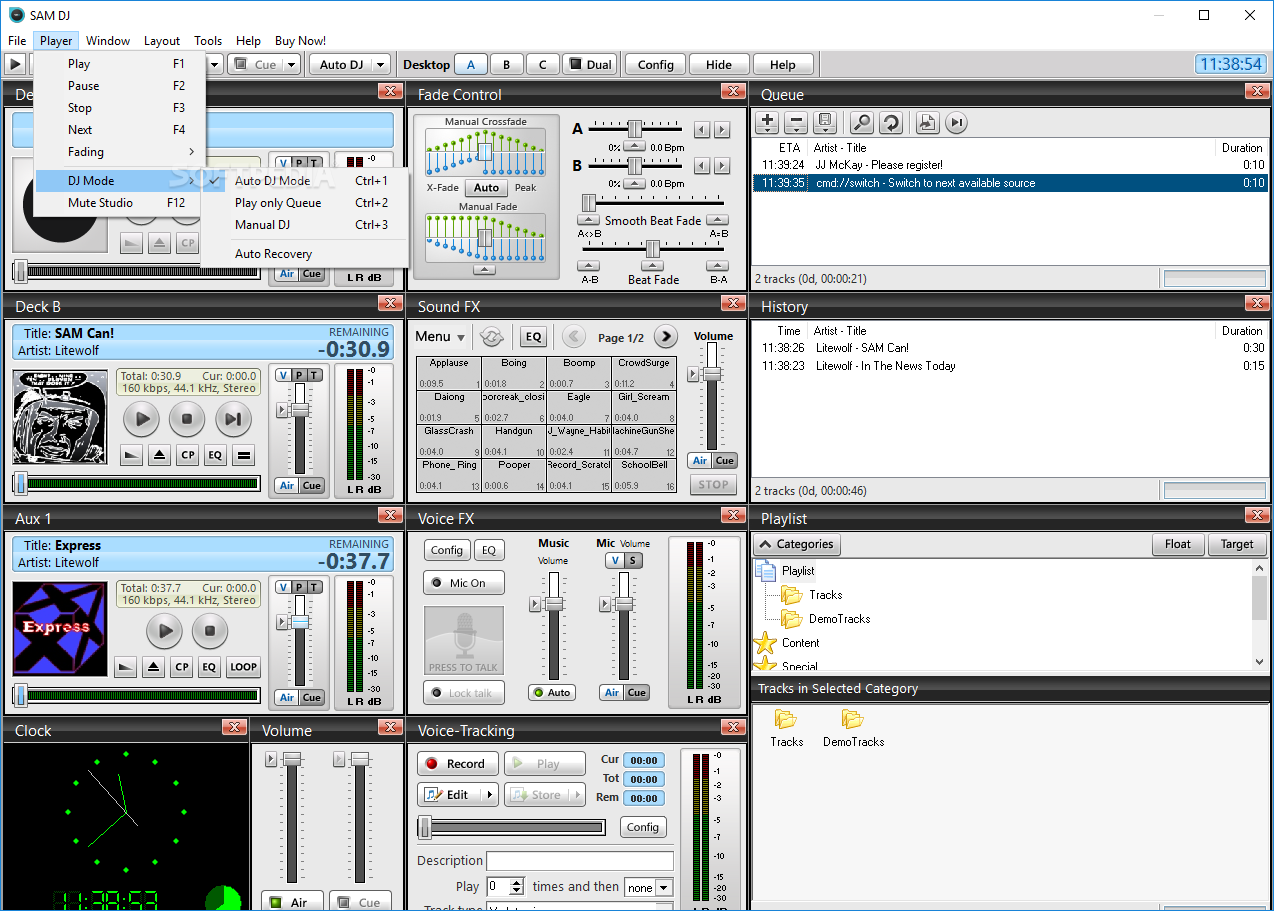
Task: Select the DemoTracks tree item
Action: [x=839, y=619]
